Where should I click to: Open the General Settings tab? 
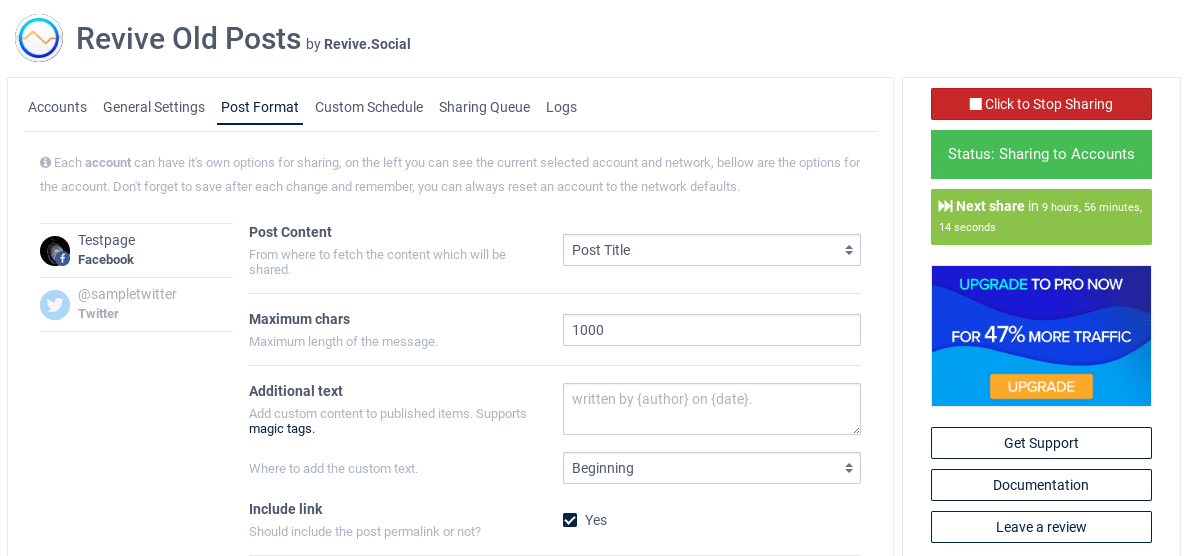tap(154, 107)
